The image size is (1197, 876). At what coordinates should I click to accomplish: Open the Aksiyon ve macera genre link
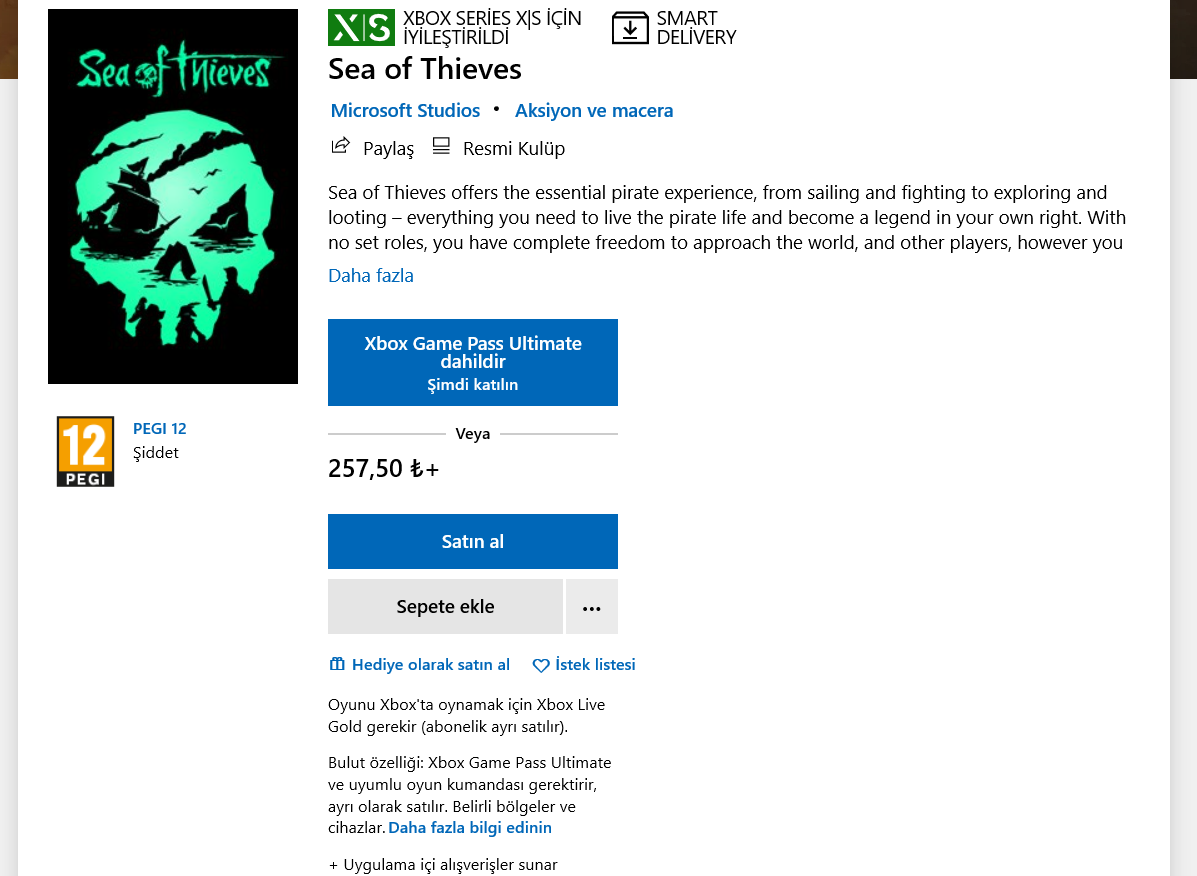[x=594, y=111]
